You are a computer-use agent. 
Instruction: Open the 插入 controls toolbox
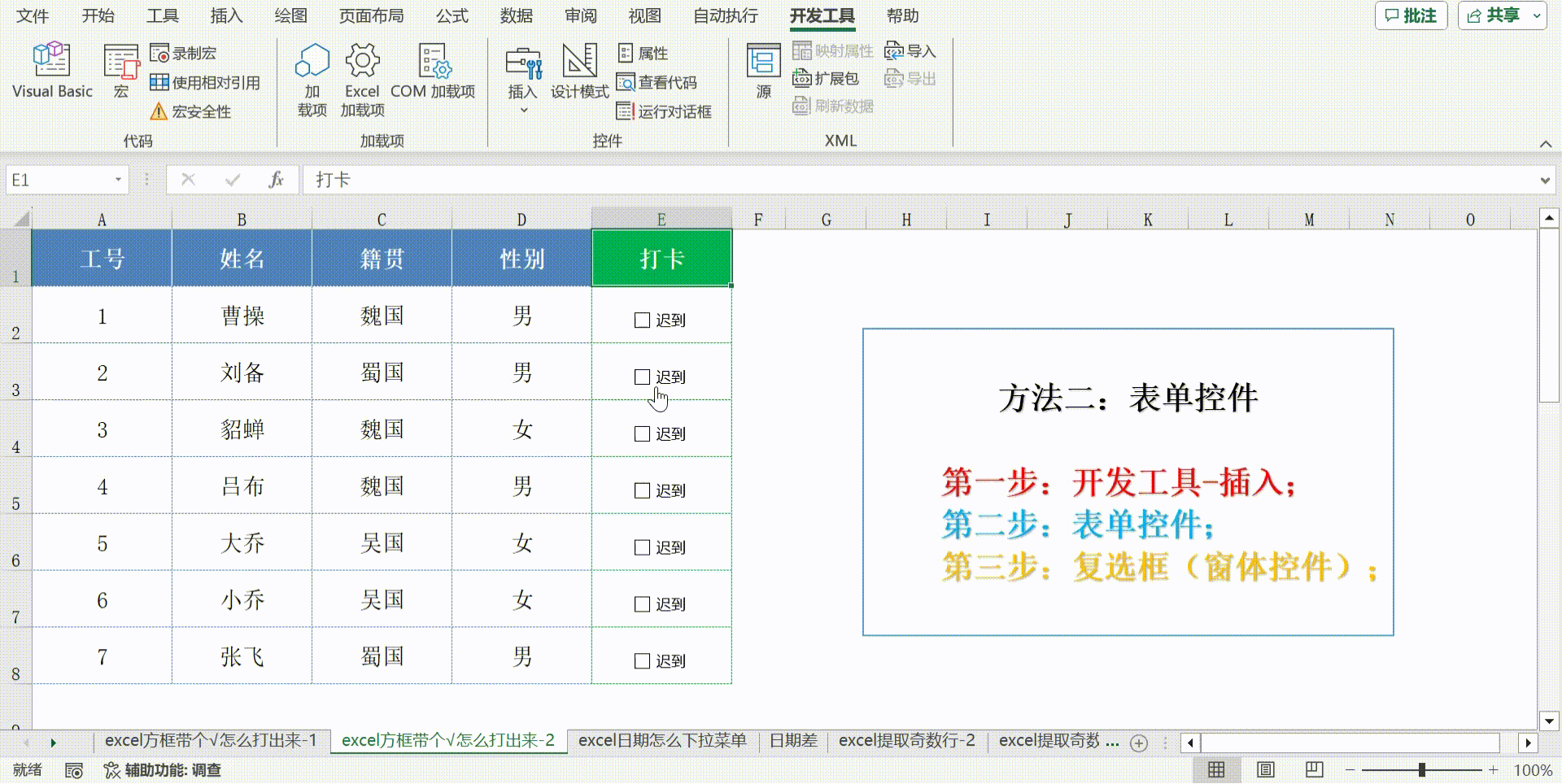coord(522,79)
